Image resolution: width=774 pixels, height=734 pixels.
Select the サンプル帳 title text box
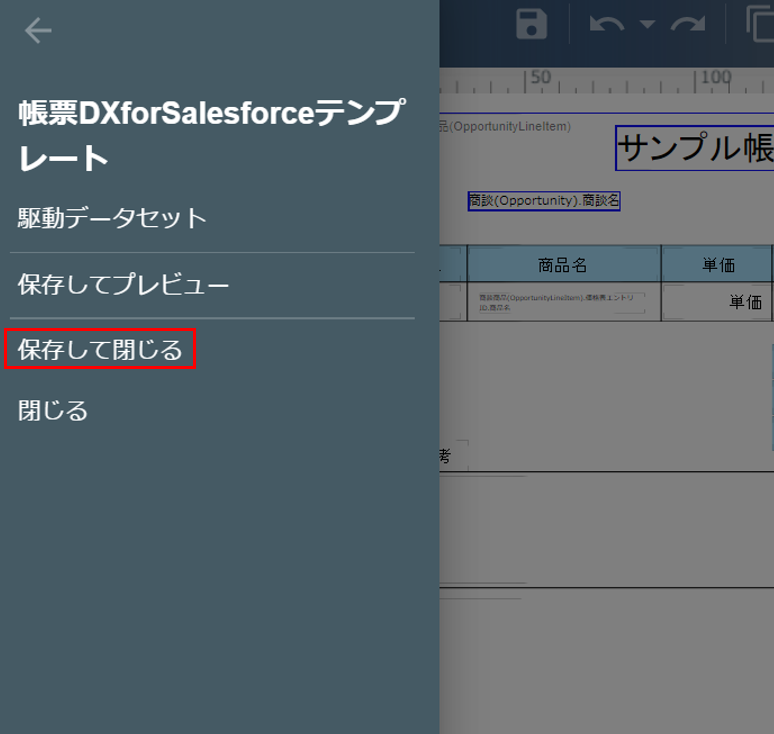coord(695,148)
